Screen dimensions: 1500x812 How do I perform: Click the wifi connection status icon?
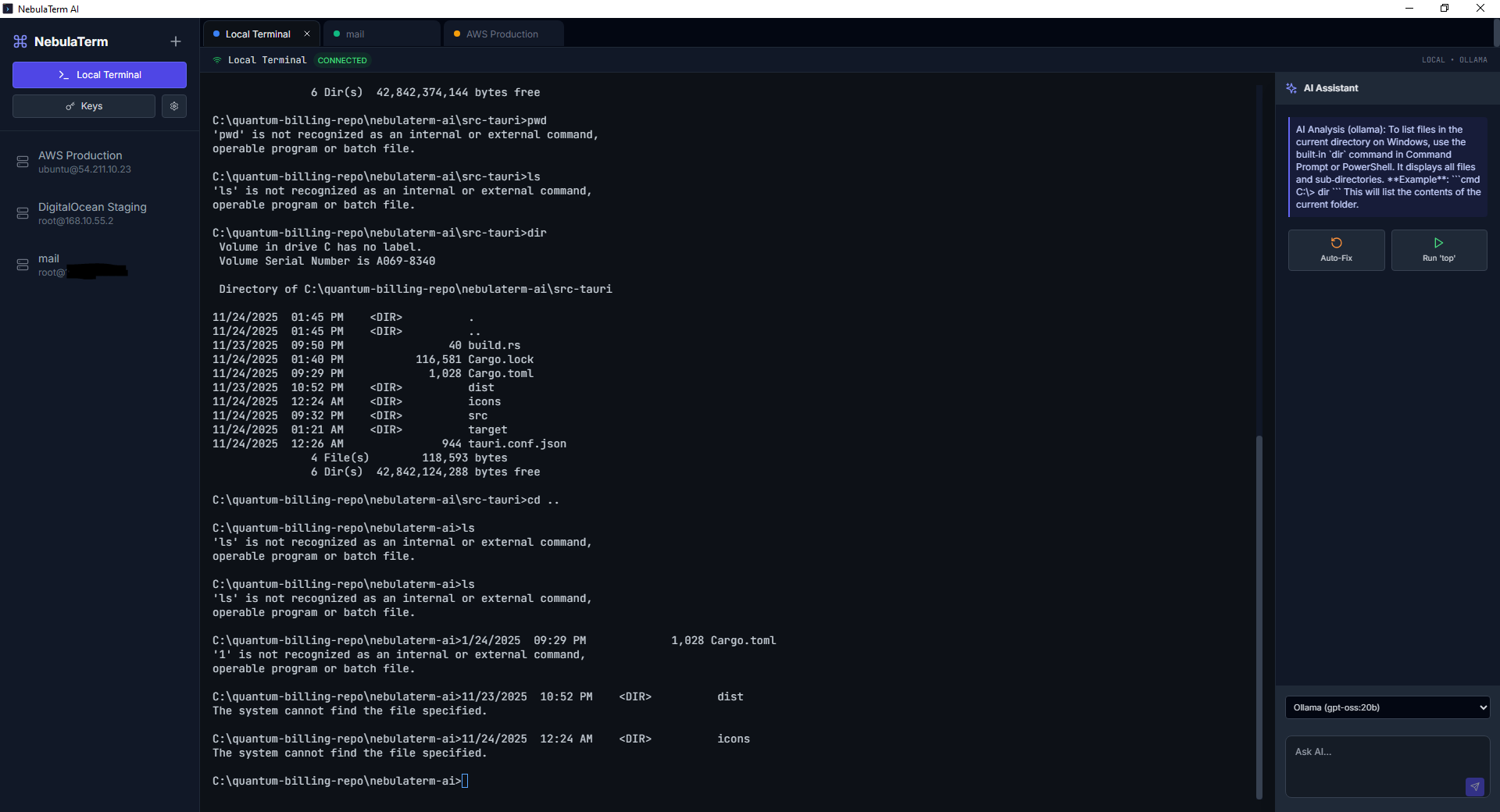coord(217,60)
